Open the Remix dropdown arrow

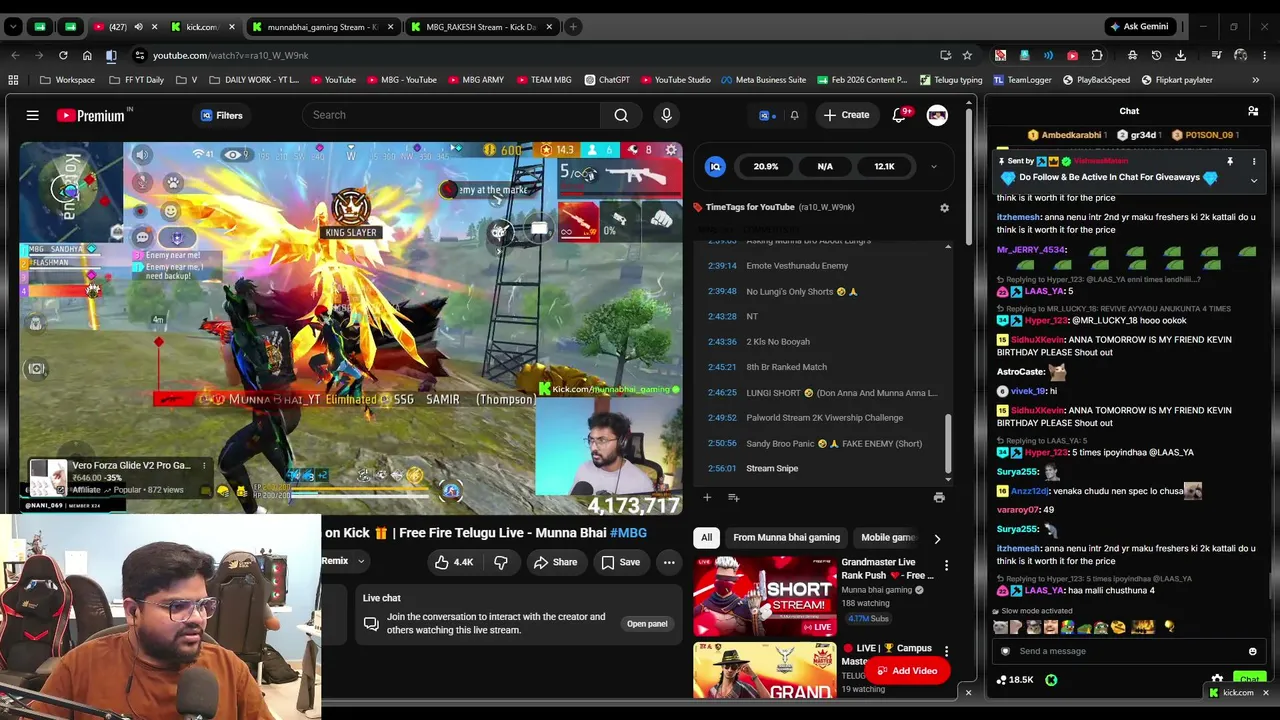point(361,562)
